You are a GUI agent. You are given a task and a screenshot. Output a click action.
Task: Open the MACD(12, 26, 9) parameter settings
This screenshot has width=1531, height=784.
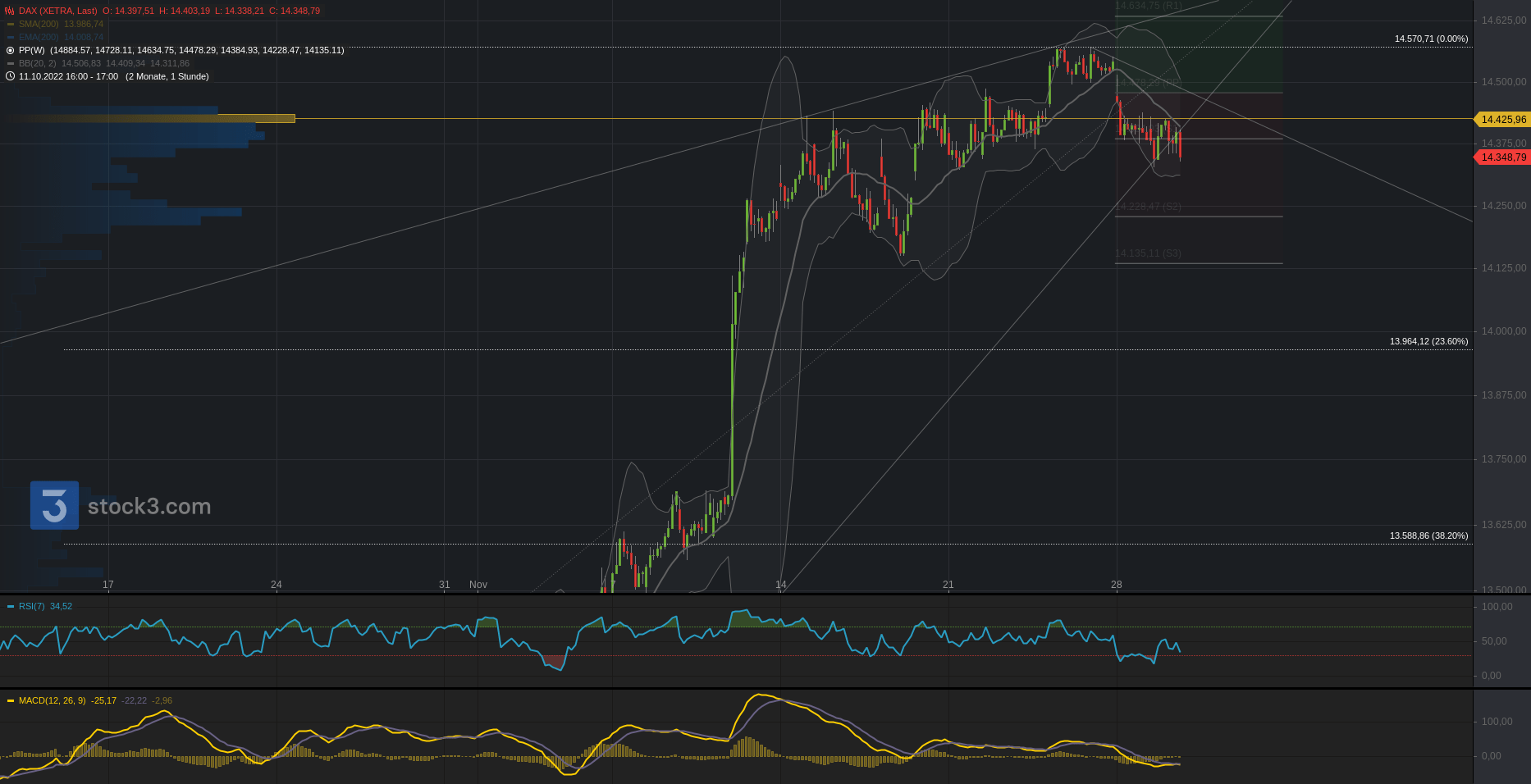tap(52, 701)
